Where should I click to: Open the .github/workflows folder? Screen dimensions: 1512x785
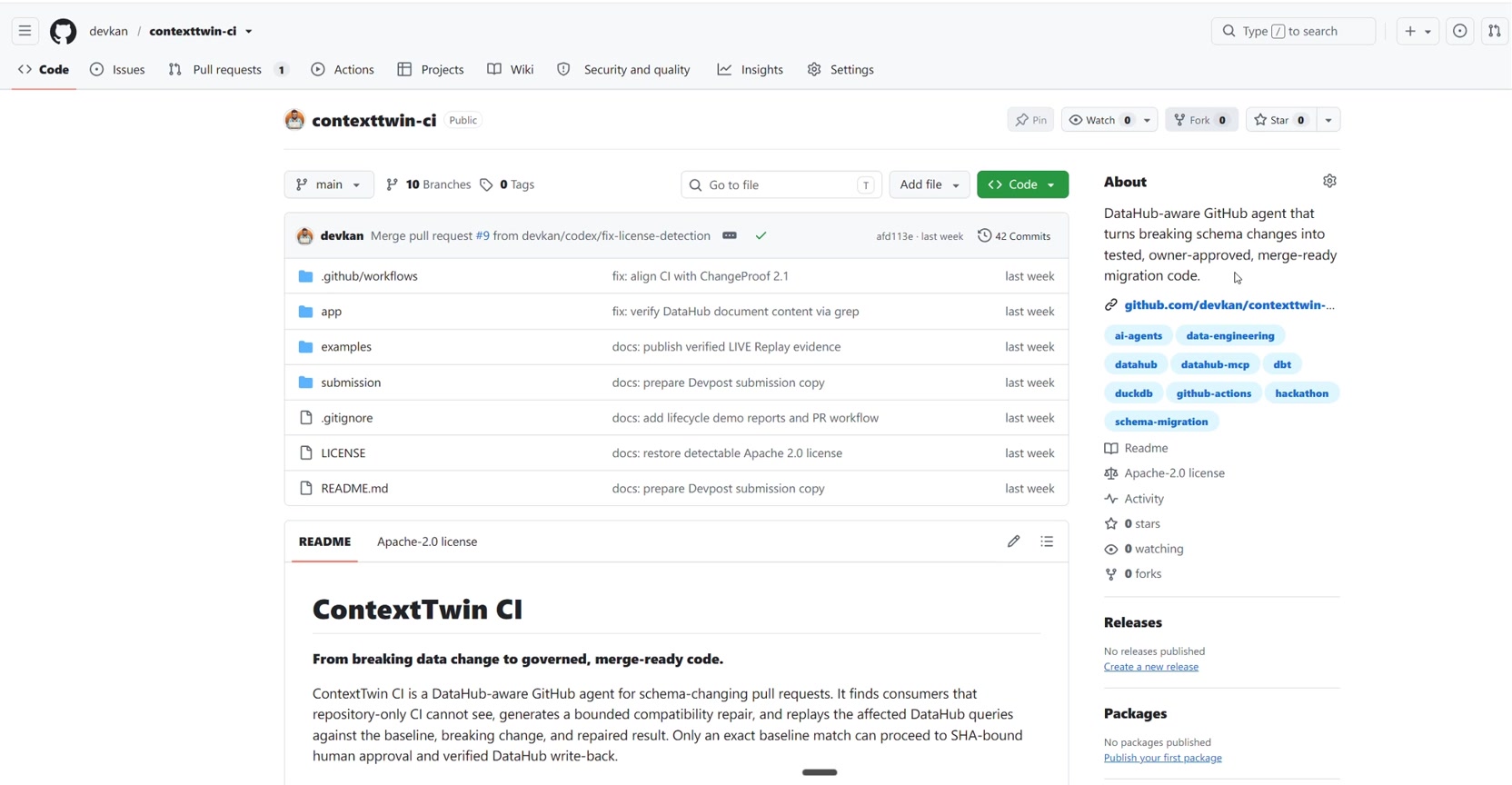pyautogui.click(x=369, y=276)
